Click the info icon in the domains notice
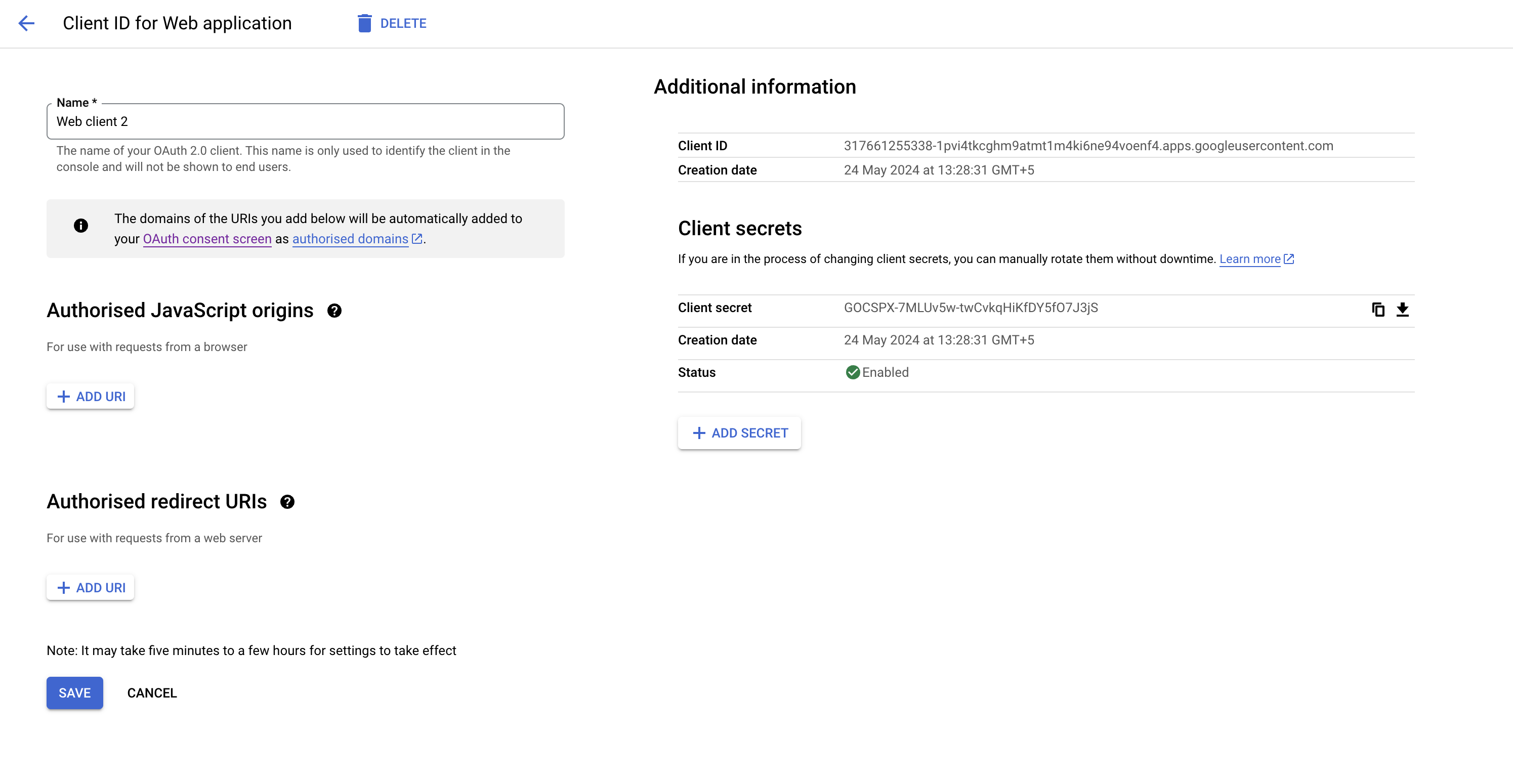The width and height of the screenshot is (1513, 784). 81,226
